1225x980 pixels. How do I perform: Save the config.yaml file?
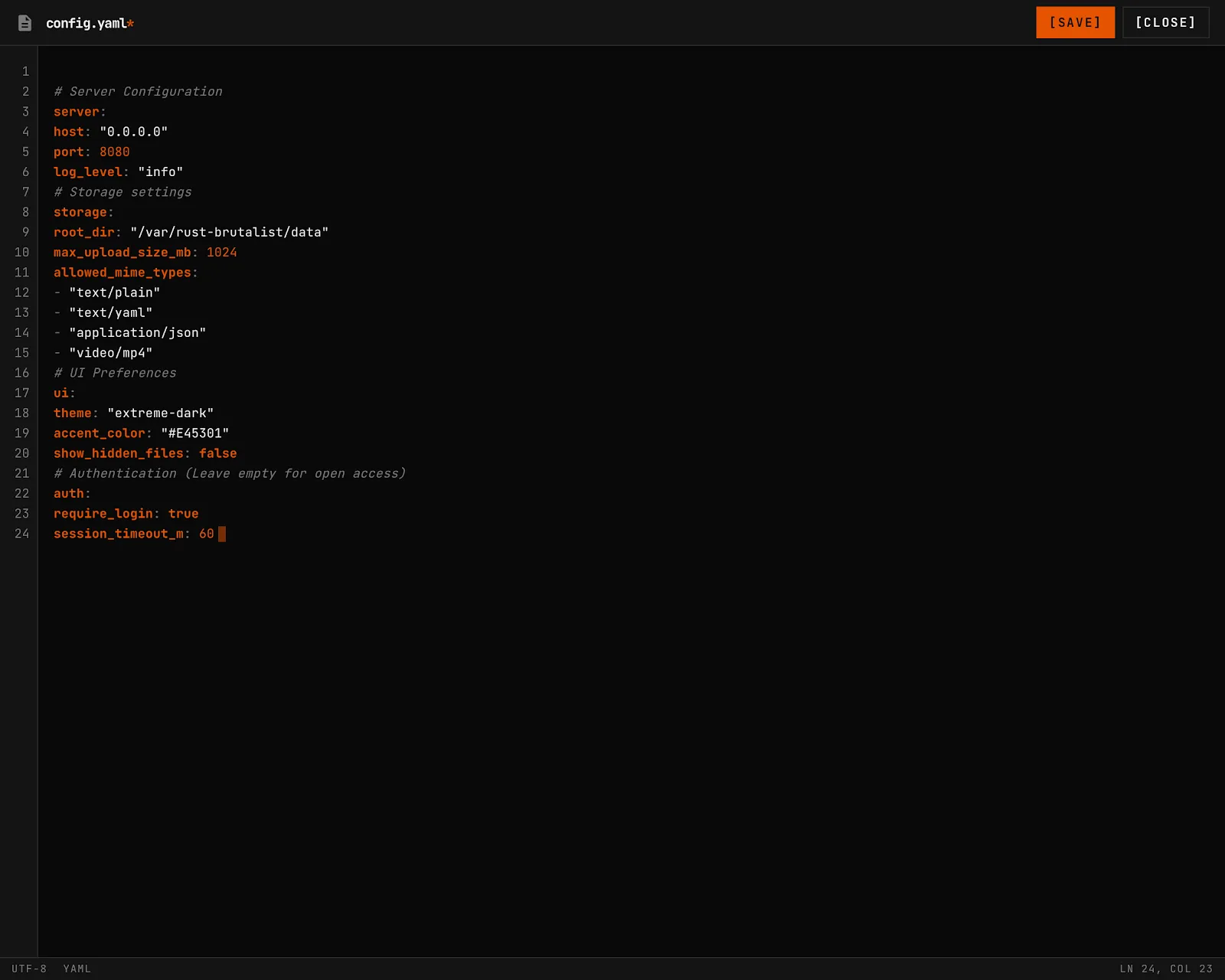coord(1075,22)
